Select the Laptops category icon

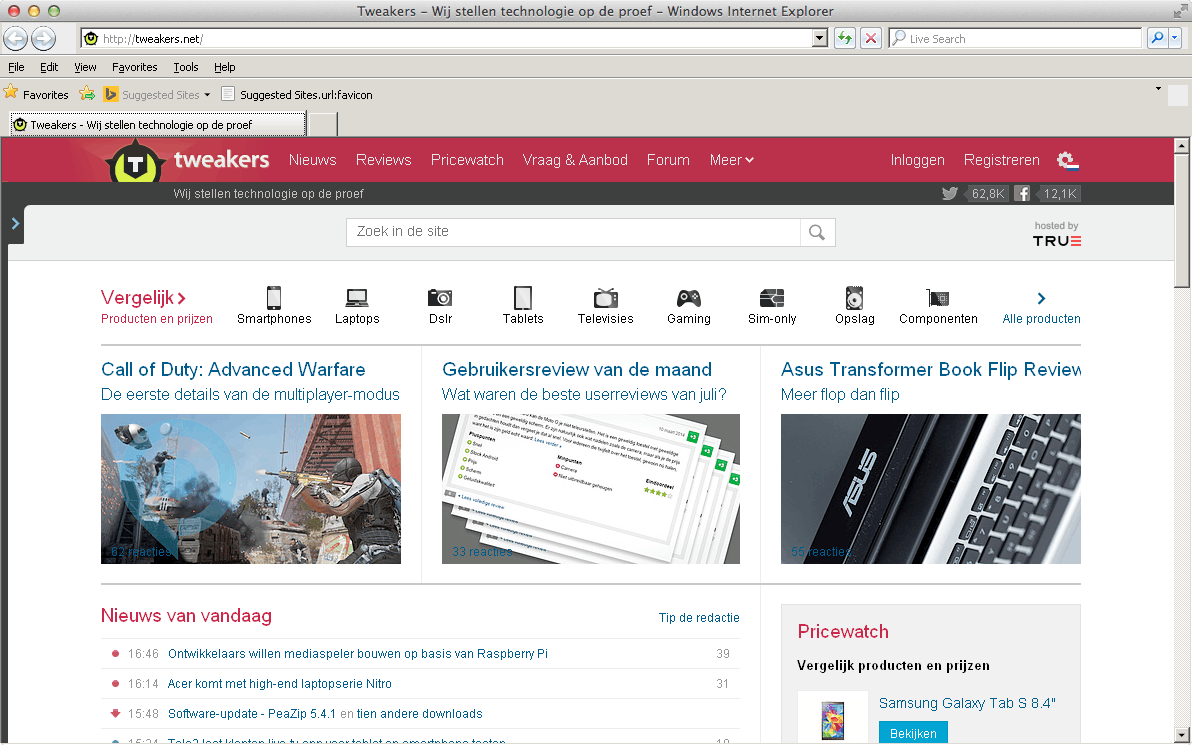click(x=357, y=297)
